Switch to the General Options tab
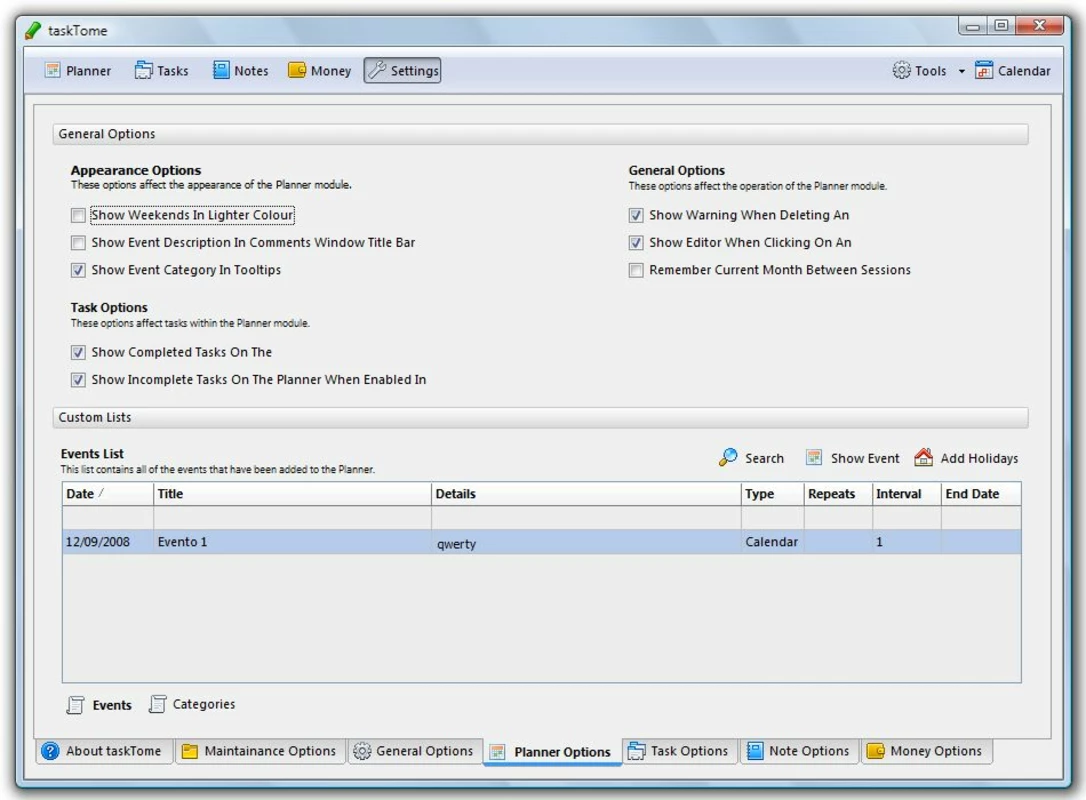 [x=414, y=751]
